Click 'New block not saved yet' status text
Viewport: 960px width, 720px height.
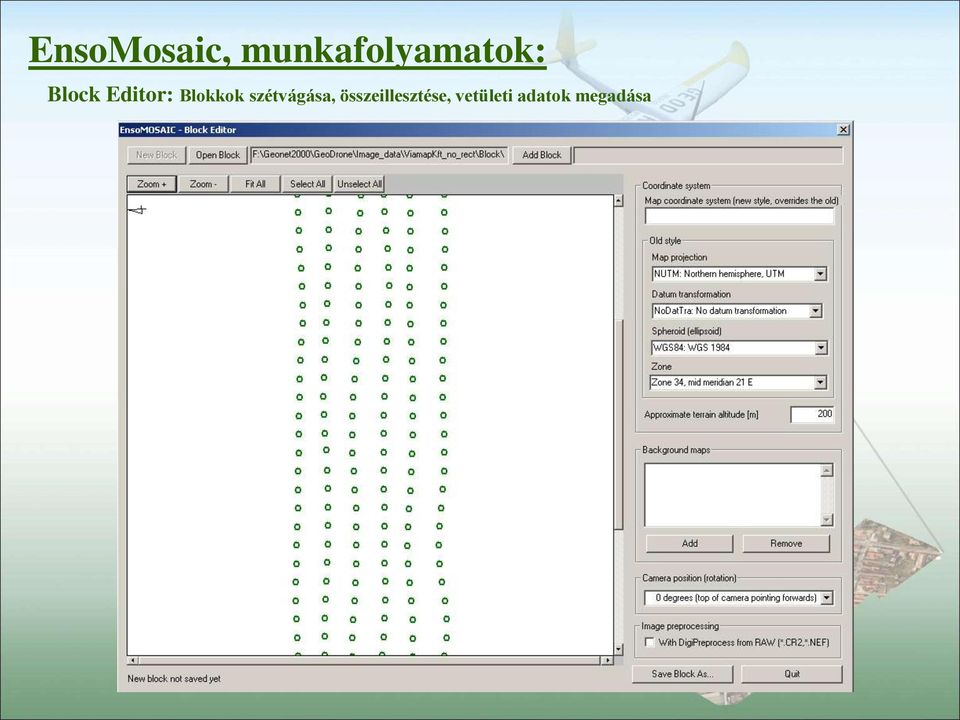174,678
